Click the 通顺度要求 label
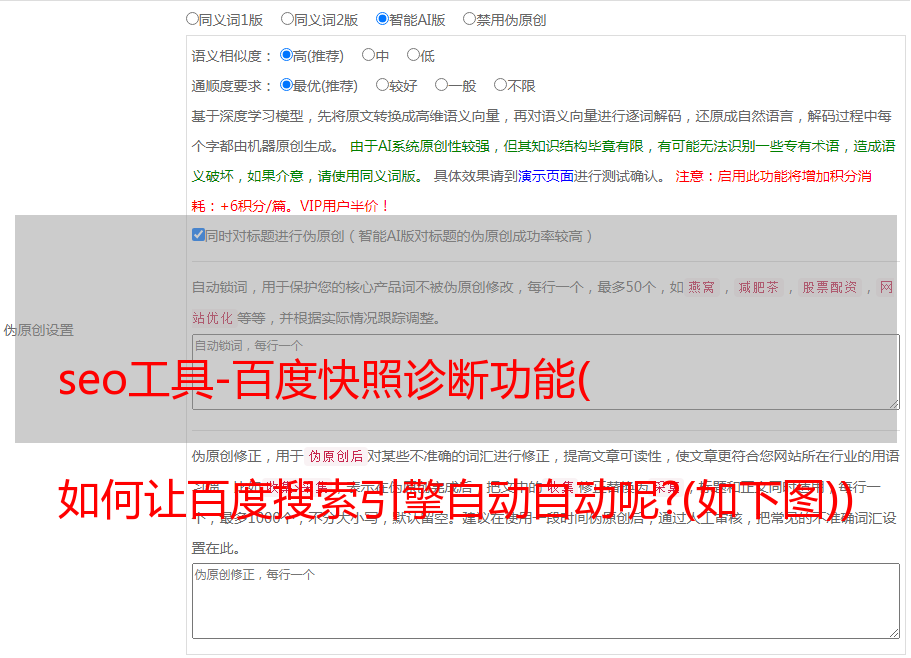The image size is (911, 658). (x=232, y=87)
